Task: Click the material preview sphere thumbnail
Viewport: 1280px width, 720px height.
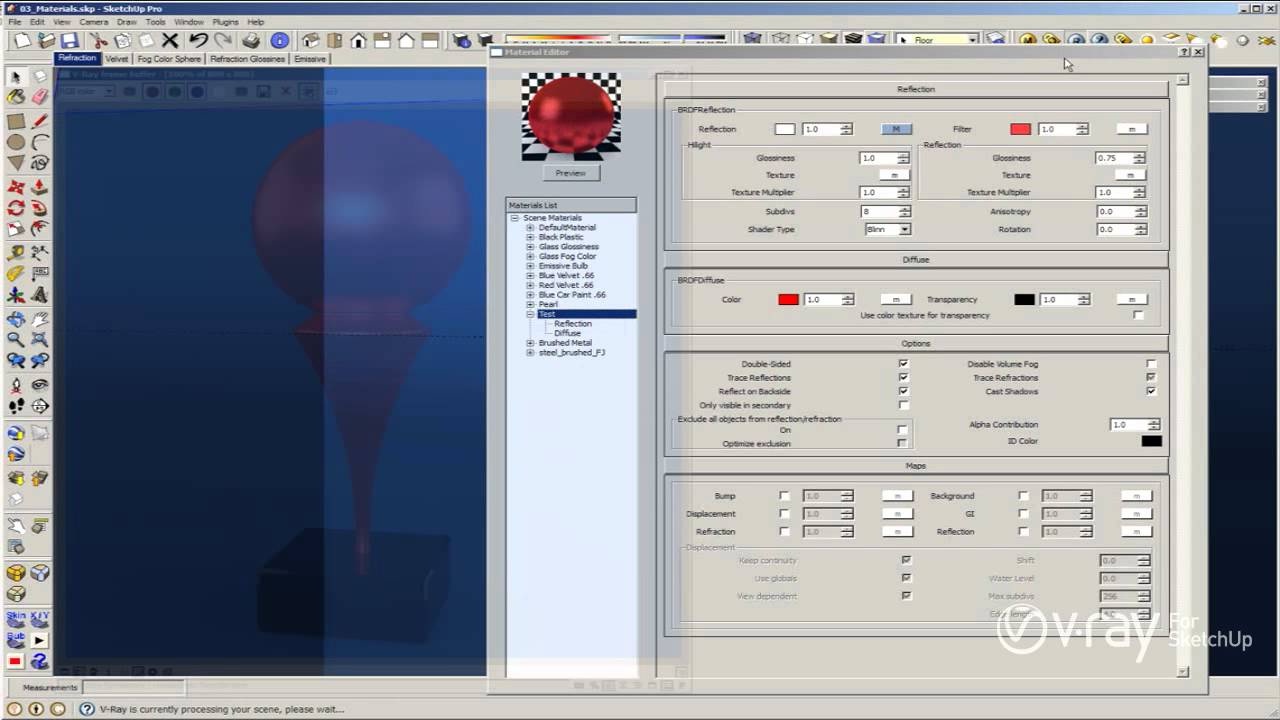Action: (x=571, y=117)
